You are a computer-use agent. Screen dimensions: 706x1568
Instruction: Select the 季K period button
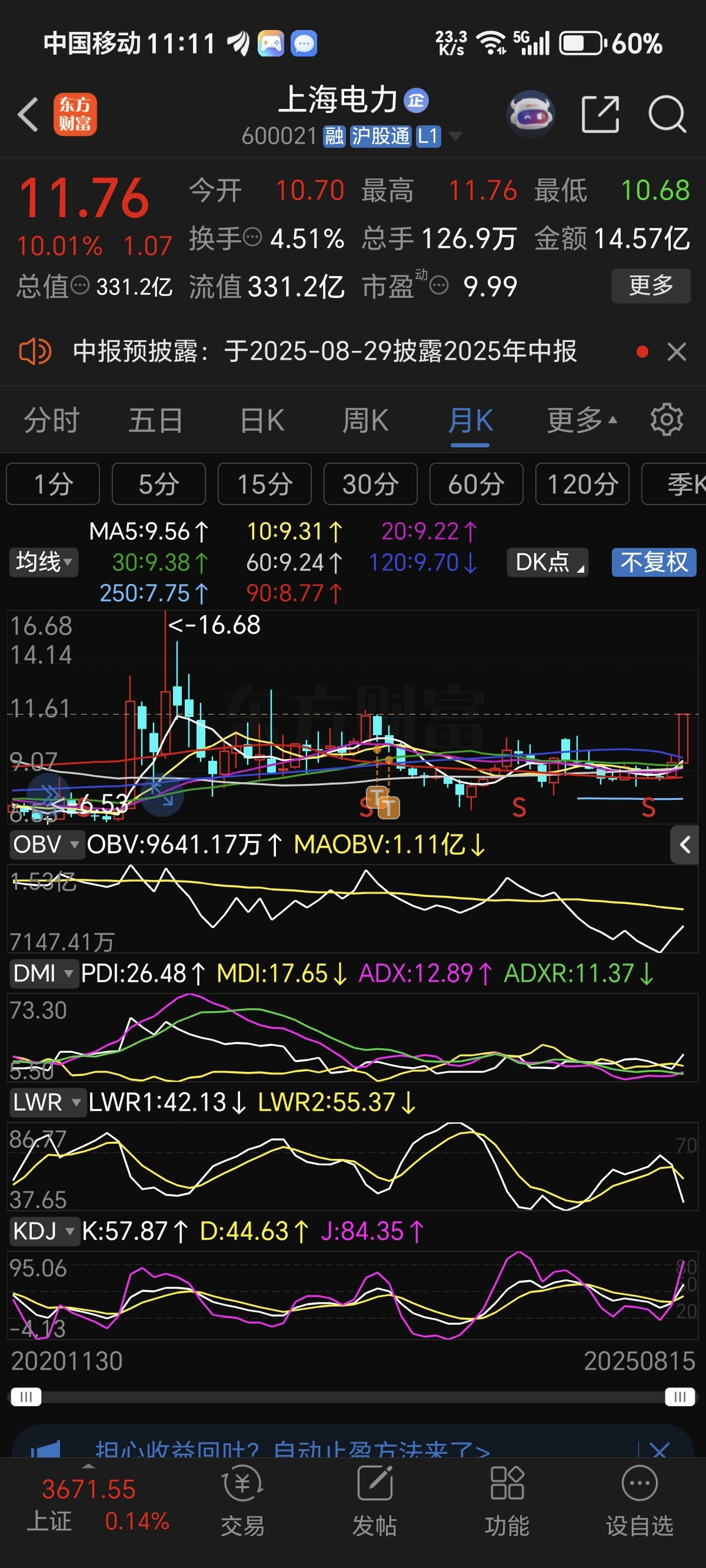tap(674, 484)
